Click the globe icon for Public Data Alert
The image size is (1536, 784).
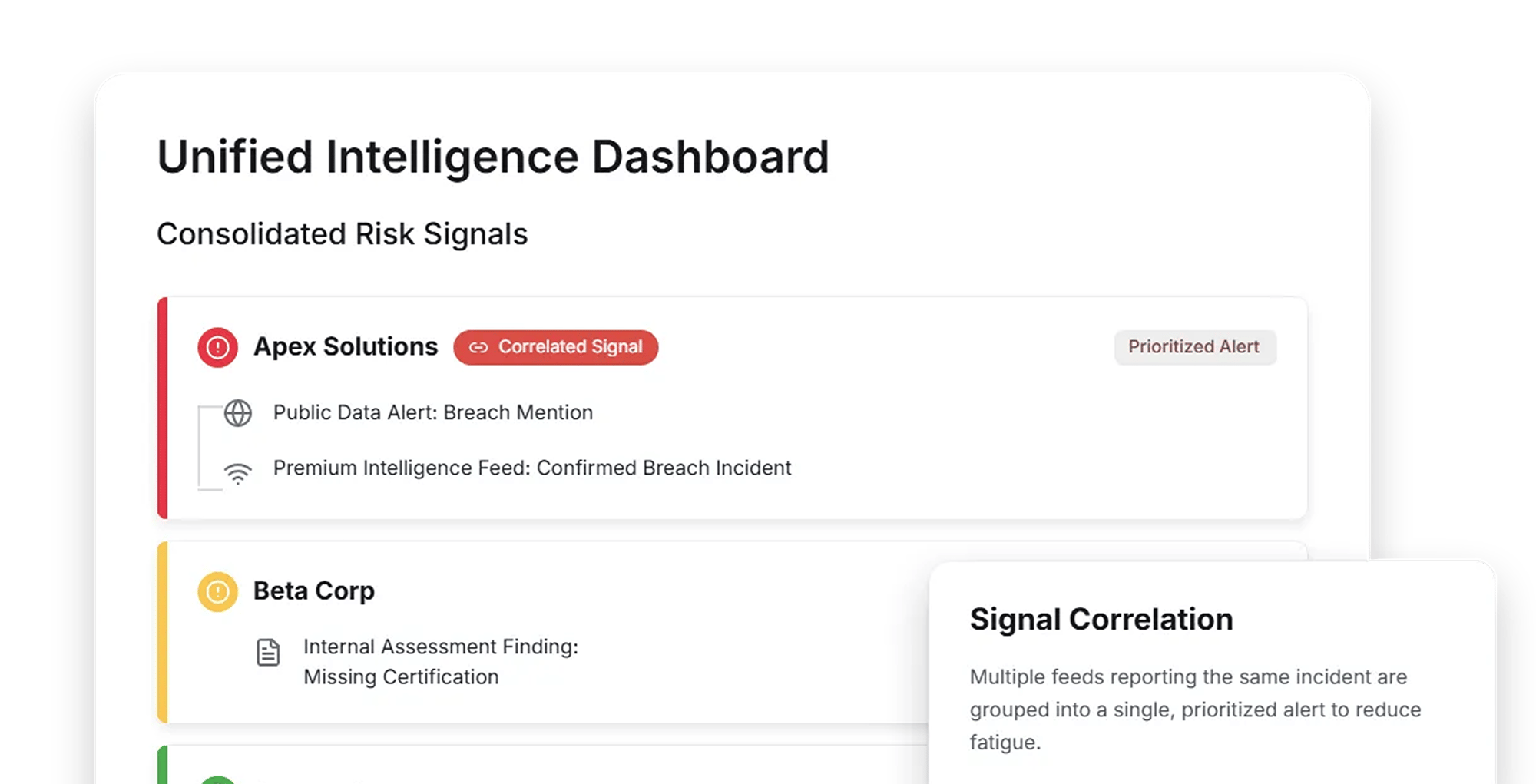point(238,413)
